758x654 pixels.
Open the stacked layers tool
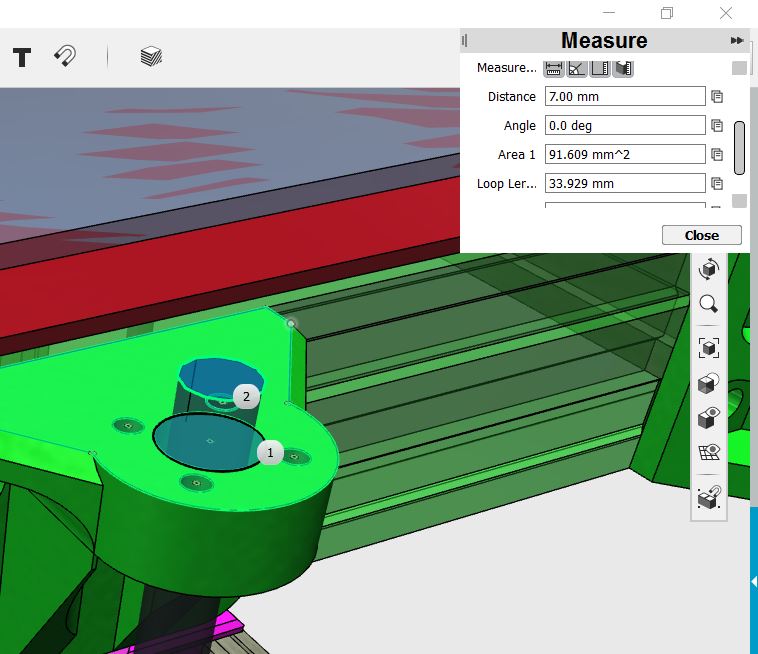click(150, 56)
